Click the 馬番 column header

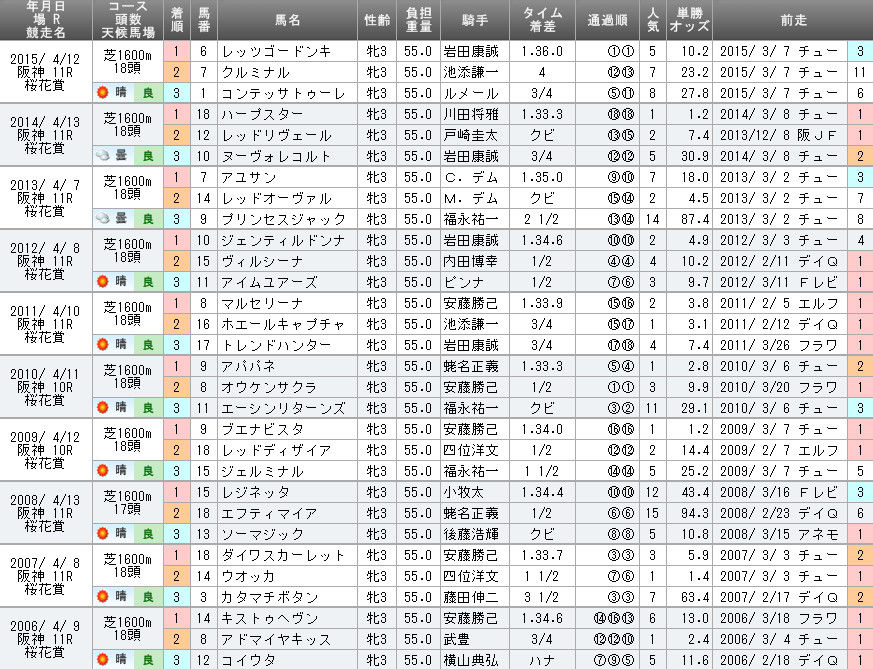[x=204, y=20]
